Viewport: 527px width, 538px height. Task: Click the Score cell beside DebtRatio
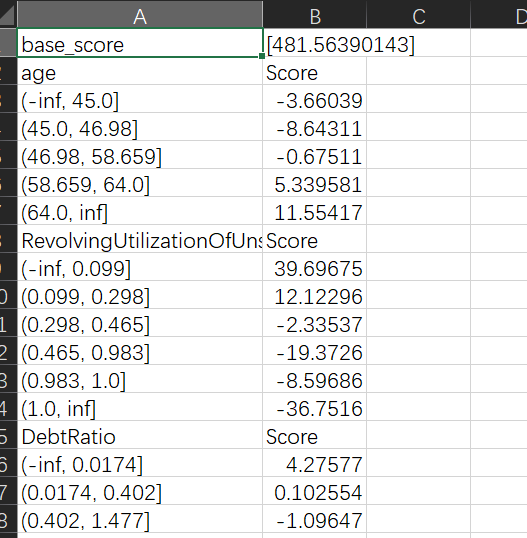[315, 435]
